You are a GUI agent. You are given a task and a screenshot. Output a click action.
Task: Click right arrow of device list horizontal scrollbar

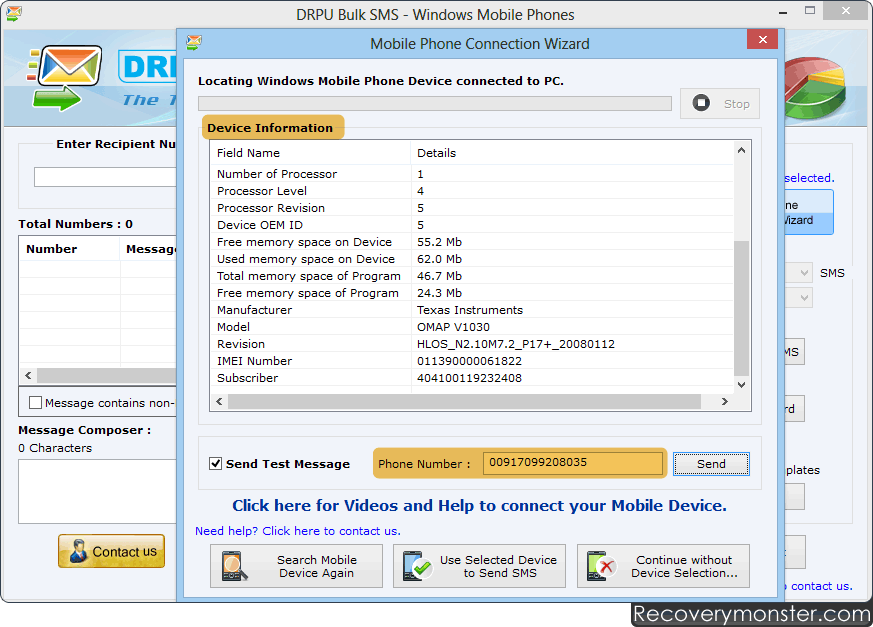(x=724, y=401)
